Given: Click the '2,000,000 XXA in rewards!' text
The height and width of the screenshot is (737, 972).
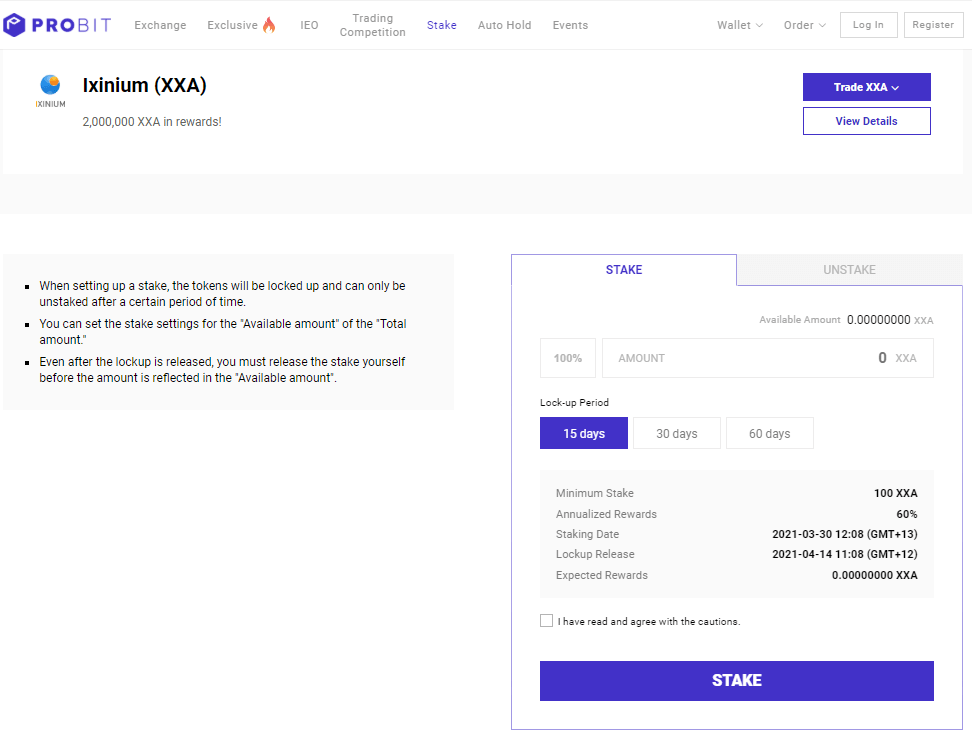Looking at the screenshot, I should point(152,121).
